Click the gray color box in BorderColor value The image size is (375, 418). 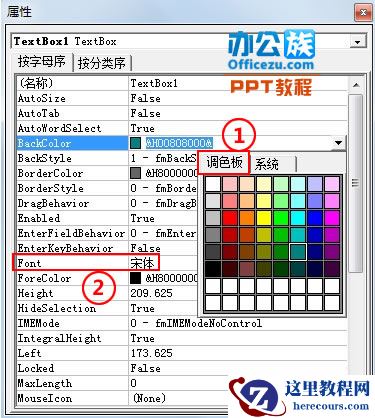(x=135, y=173)
